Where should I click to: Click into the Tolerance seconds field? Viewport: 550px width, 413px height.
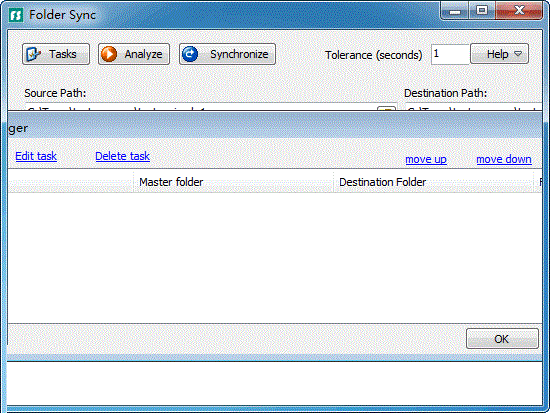tap(450, 54)
